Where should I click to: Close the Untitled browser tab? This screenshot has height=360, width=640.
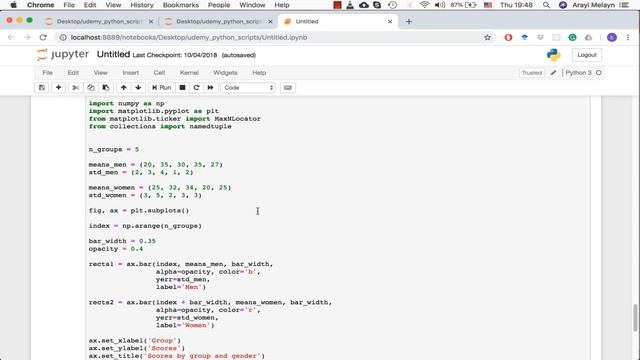390,21
